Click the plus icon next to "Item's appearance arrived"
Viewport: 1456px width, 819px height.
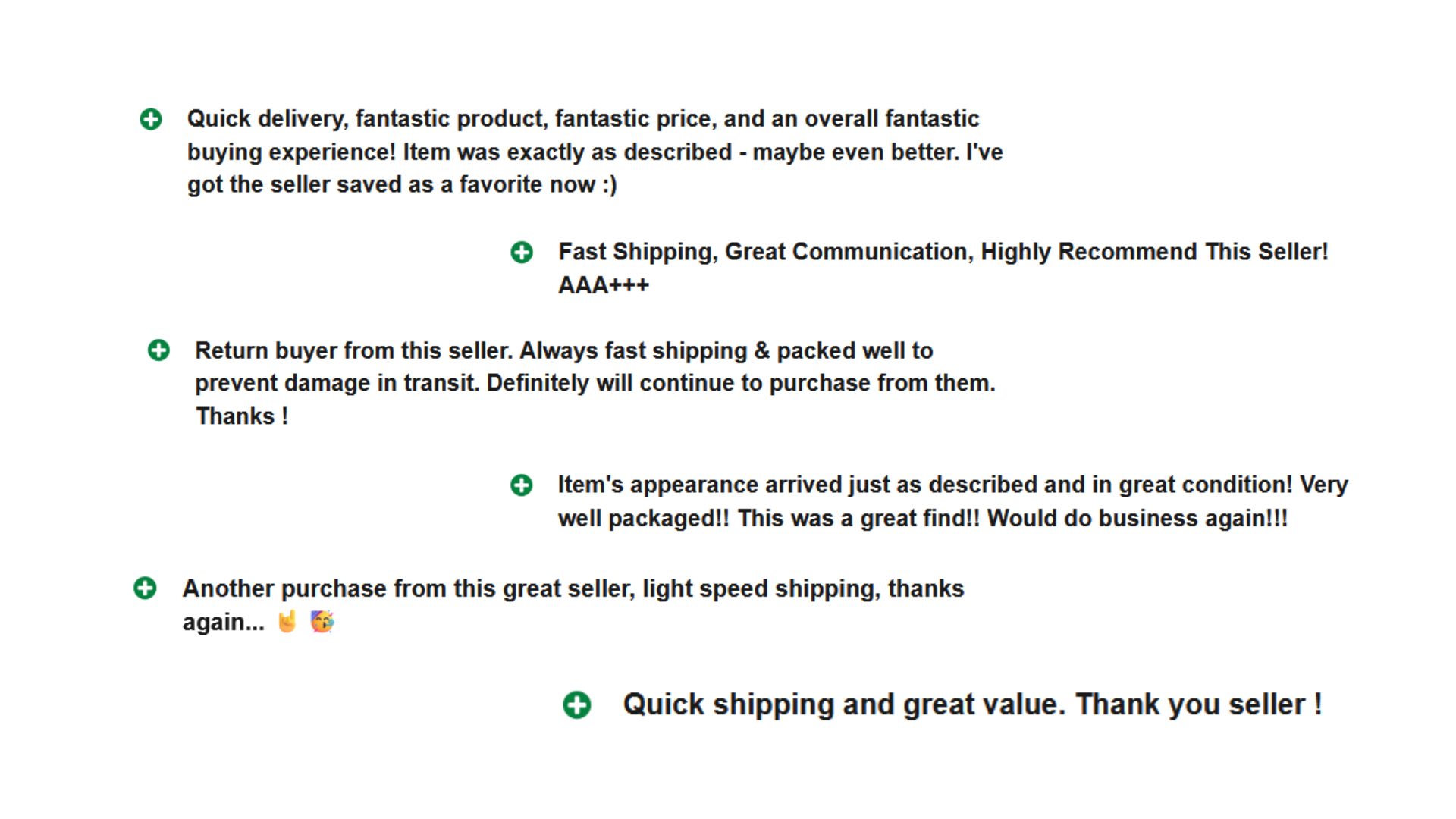[522, 485]
